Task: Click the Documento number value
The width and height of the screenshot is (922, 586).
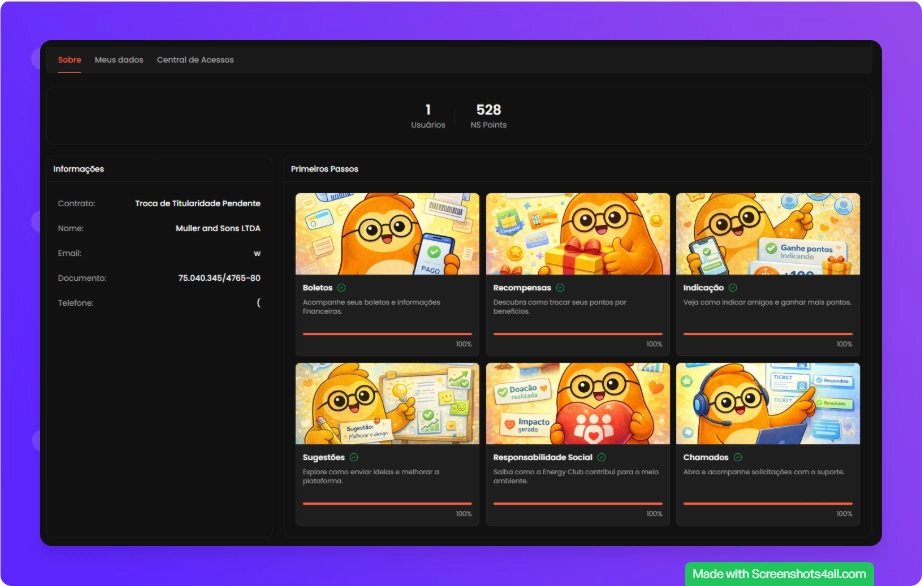Action: (219, 278)
